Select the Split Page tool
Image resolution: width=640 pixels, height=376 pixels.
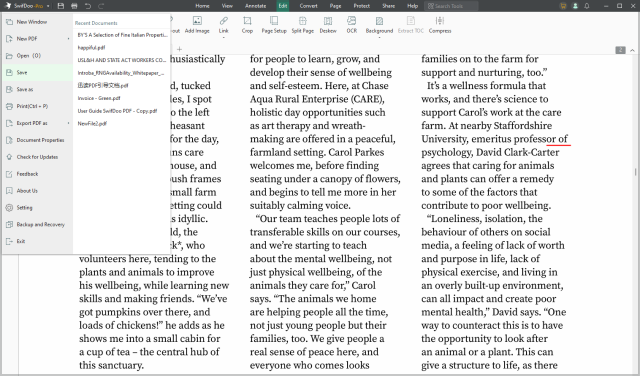point(302,25)
